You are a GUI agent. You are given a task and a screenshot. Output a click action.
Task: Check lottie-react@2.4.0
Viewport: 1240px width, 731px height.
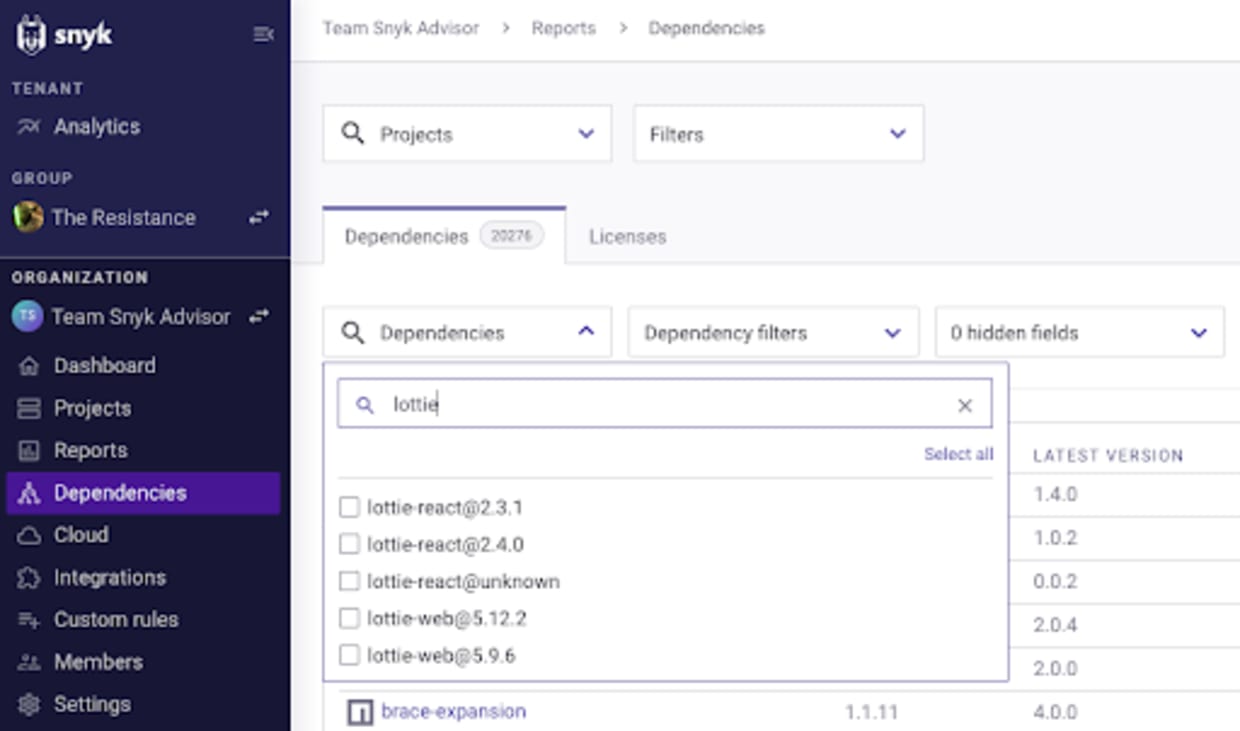coord(349,545)
